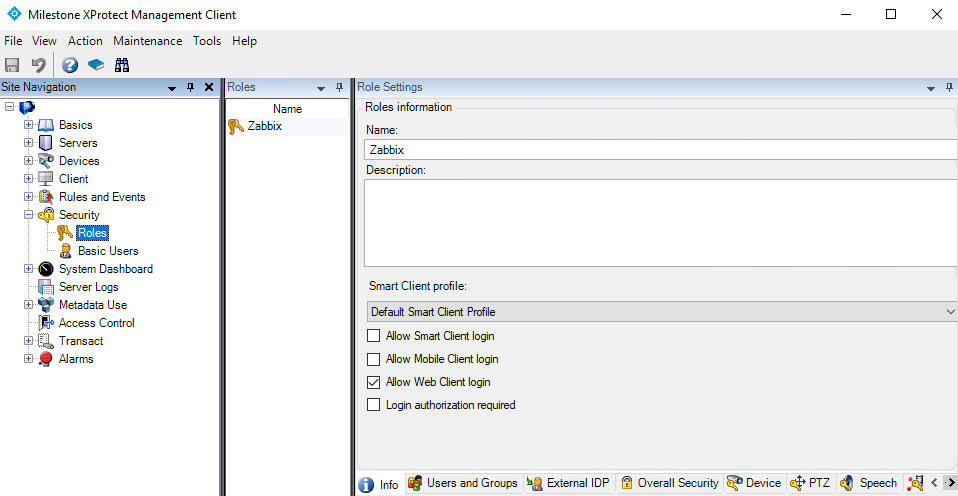Enable Allow Smart Client login

pyautogui.click(x=373, y=336)
